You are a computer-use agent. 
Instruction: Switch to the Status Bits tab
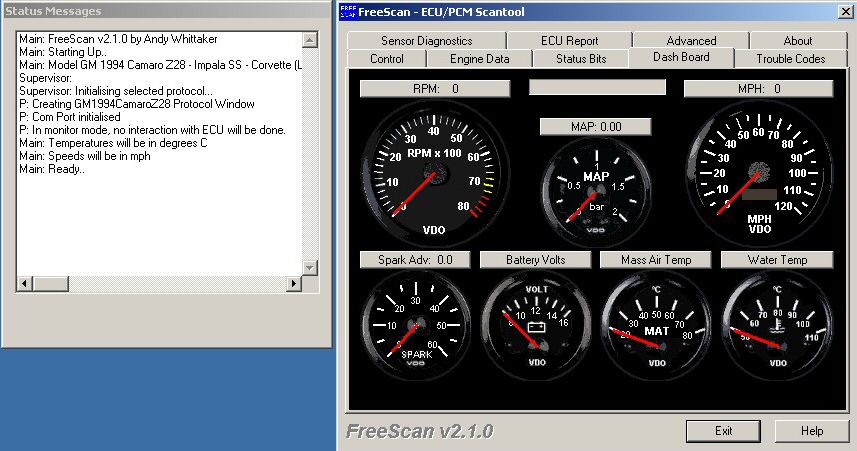click(x=581, y=58)
